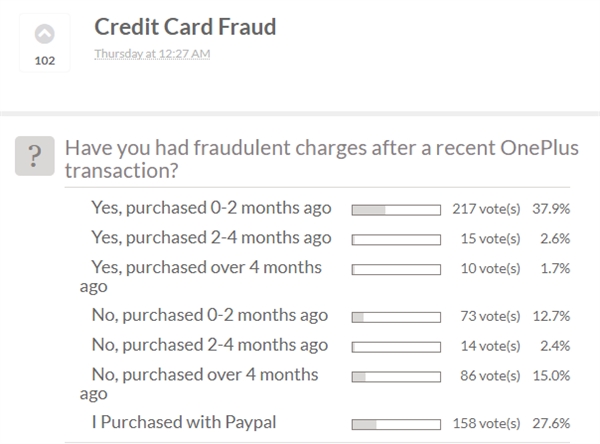Open the Credit Card Fraud thread title
The image size is (600, 444).
(x=185, y=27)
